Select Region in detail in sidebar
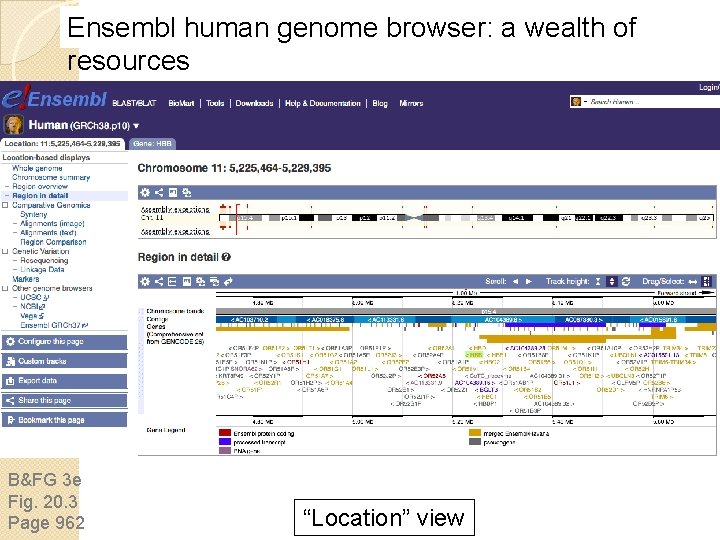Viewport: 720px width, 540px height. [40, 196]
